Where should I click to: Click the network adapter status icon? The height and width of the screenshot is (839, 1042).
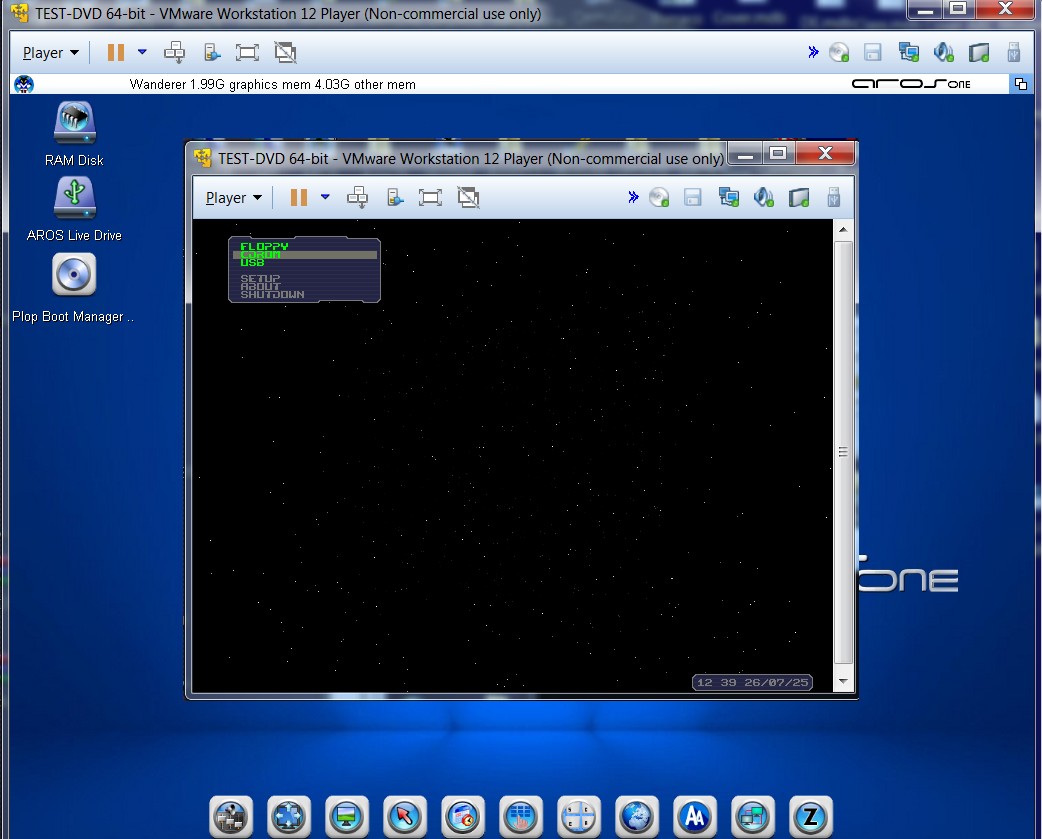(729, 197)
